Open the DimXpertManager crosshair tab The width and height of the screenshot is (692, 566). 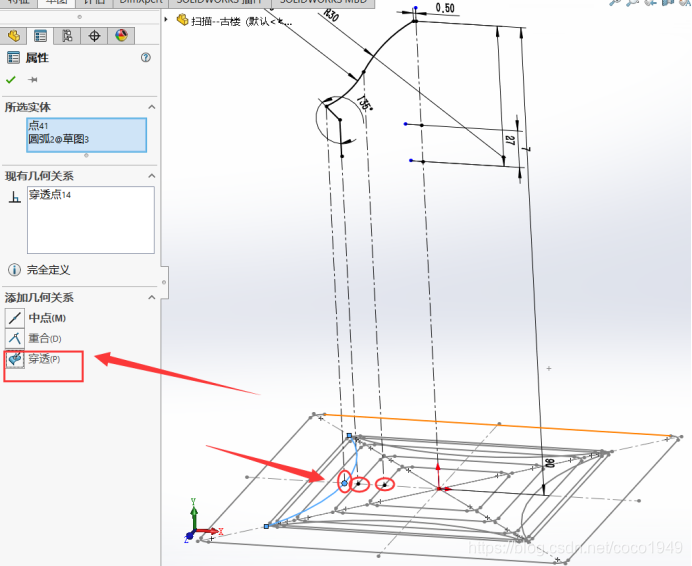click(94, 36)
